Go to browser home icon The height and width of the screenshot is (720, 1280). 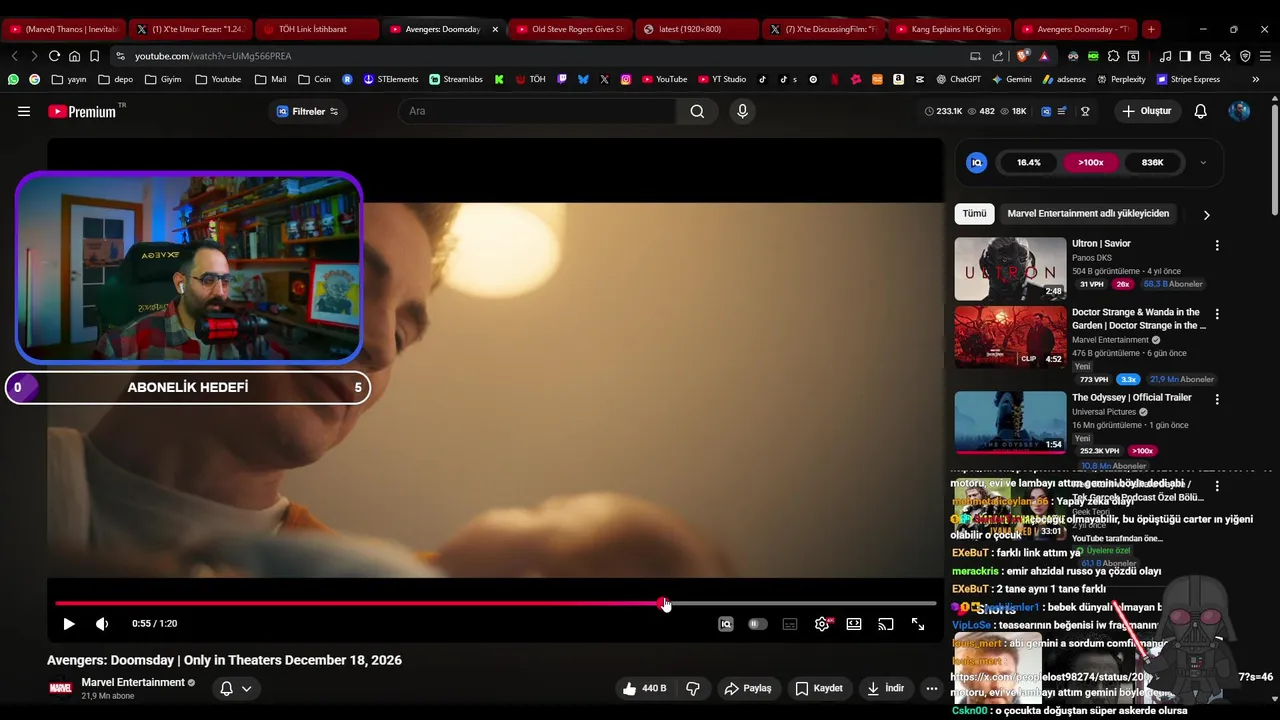(x=74, y=56)
